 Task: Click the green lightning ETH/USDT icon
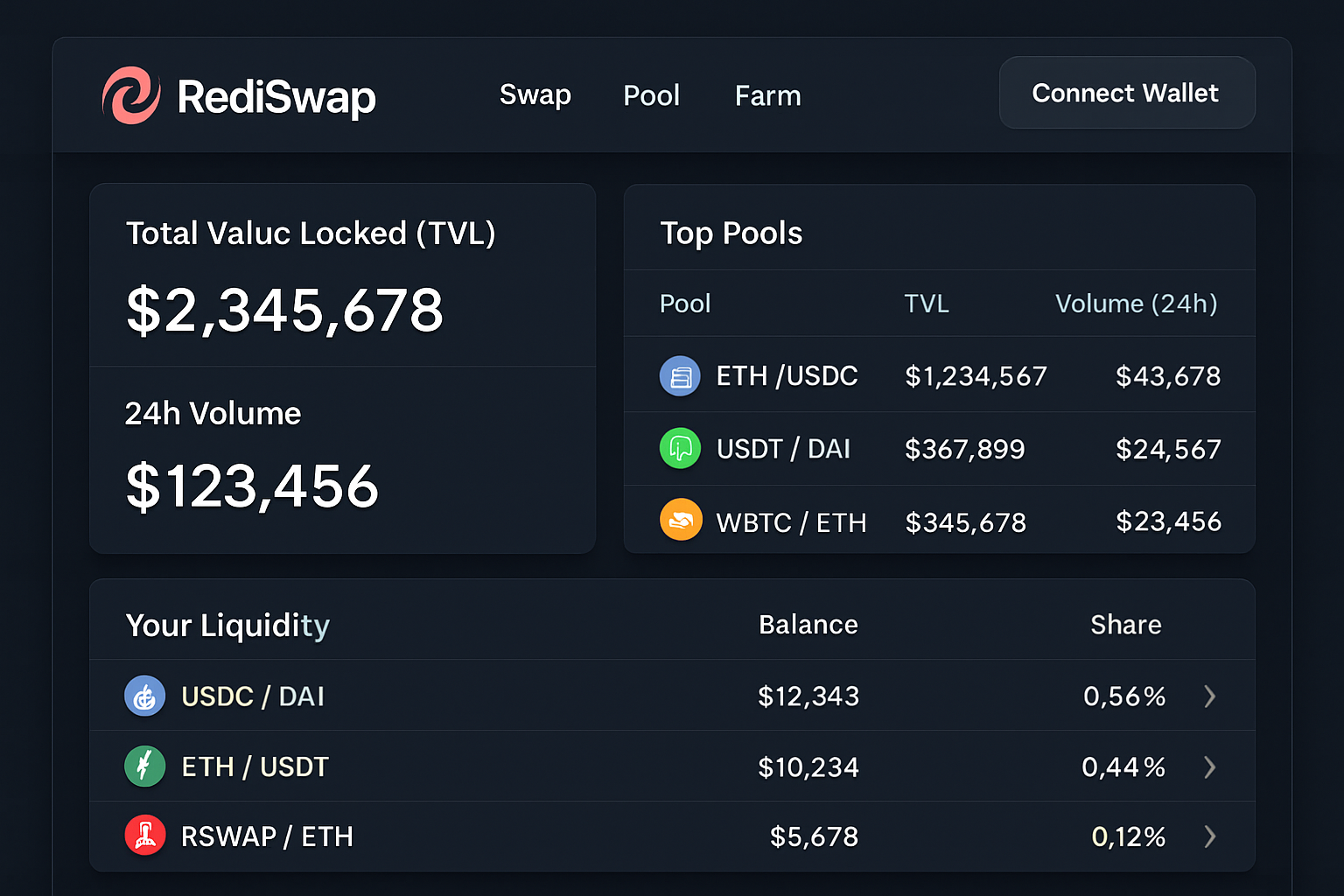(144, 766)
